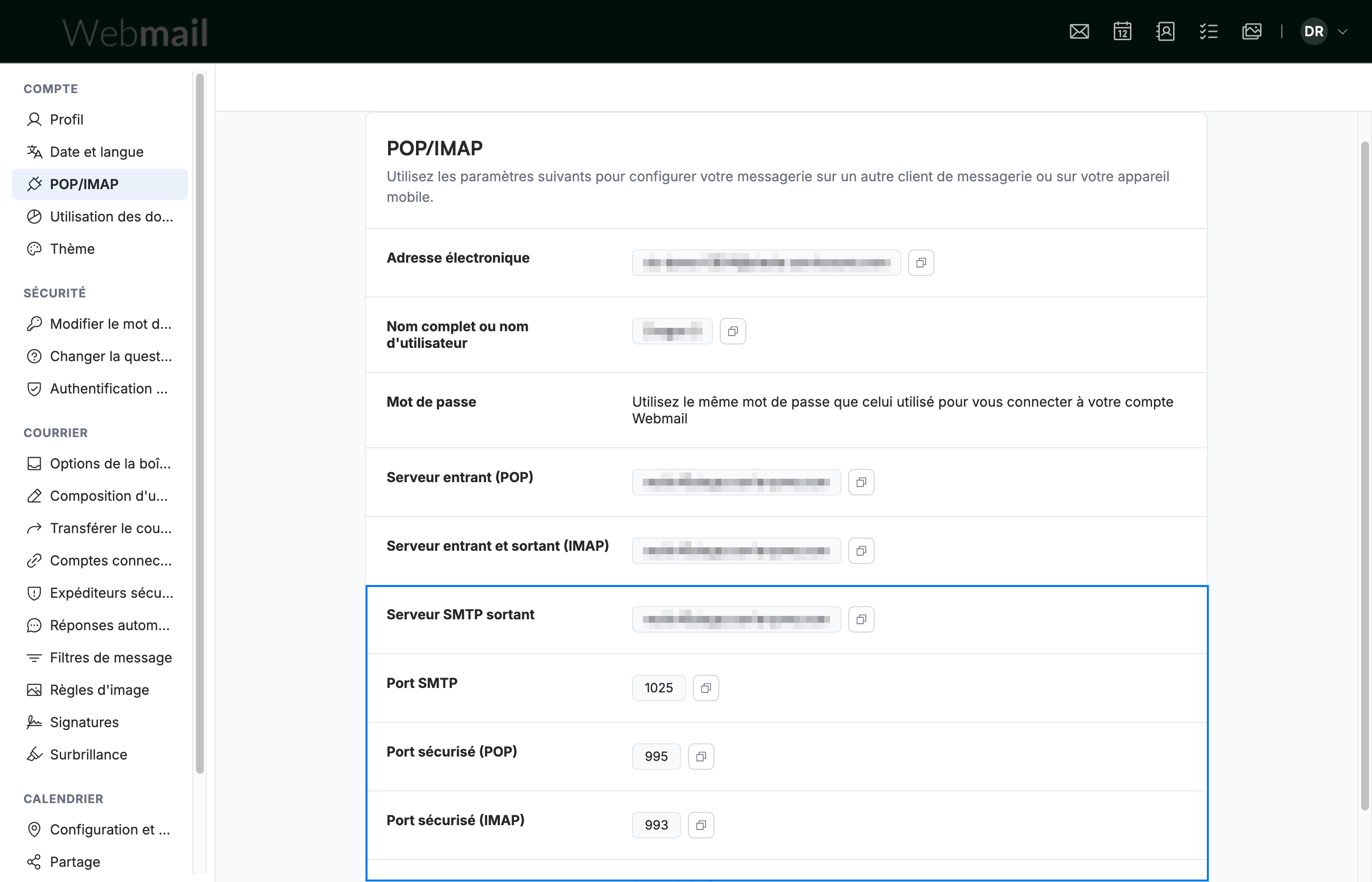The width and height of the screenshot is (1372, 882).
Task: Click the main page vertical scrollbar
Action: pyautogui.click(x=1365, y=475)
